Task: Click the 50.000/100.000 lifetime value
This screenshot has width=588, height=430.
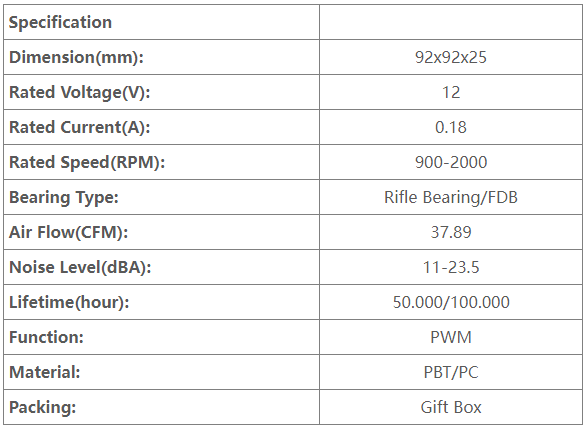Action: coord(451,302)
